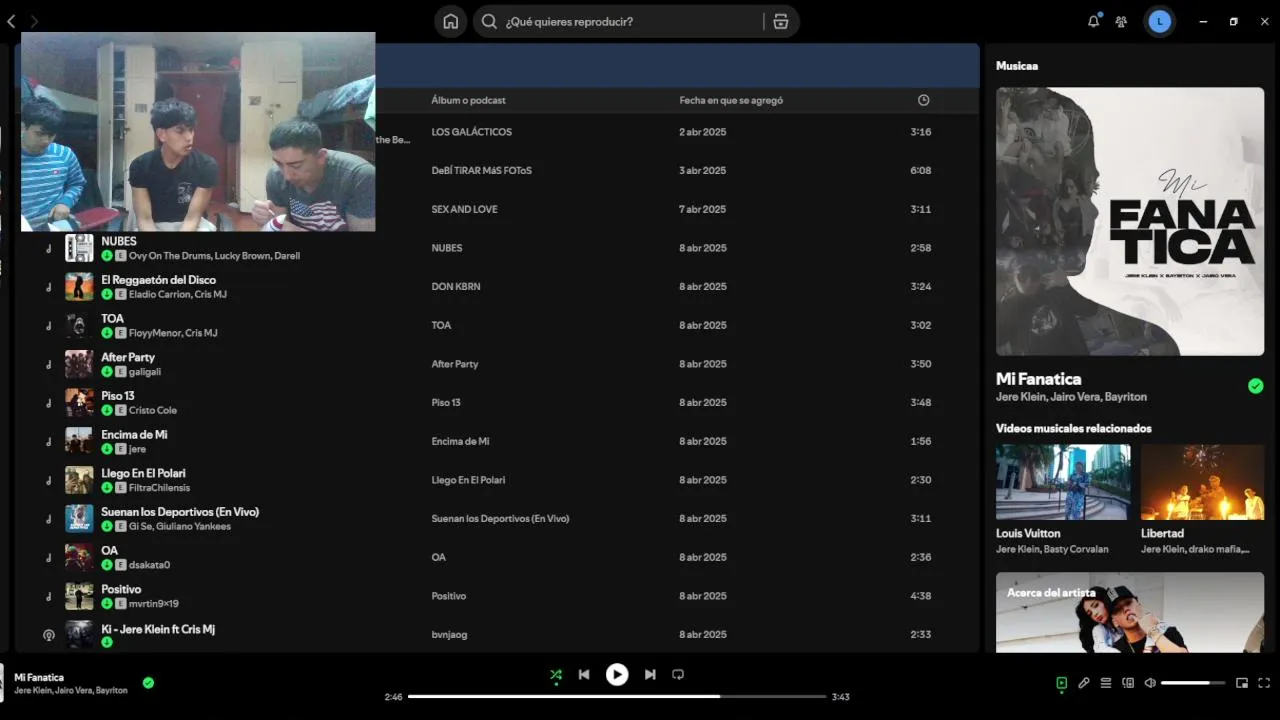Open the miniplayer

click(1242, 683)
